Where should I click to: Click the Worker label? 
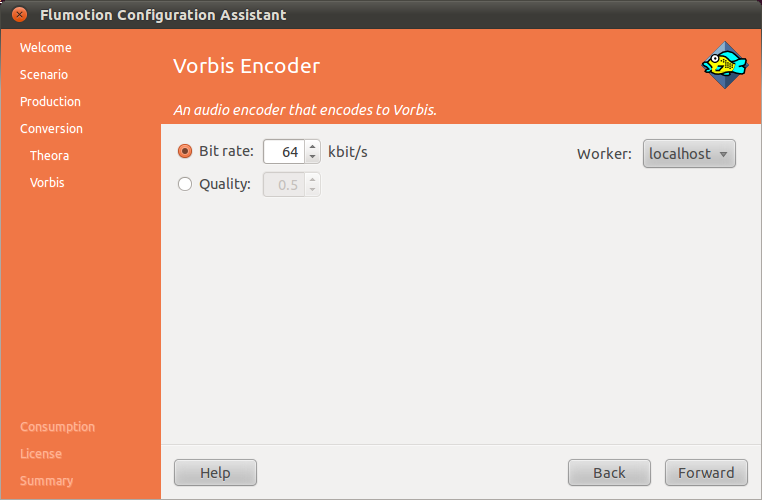coord(604,154)
